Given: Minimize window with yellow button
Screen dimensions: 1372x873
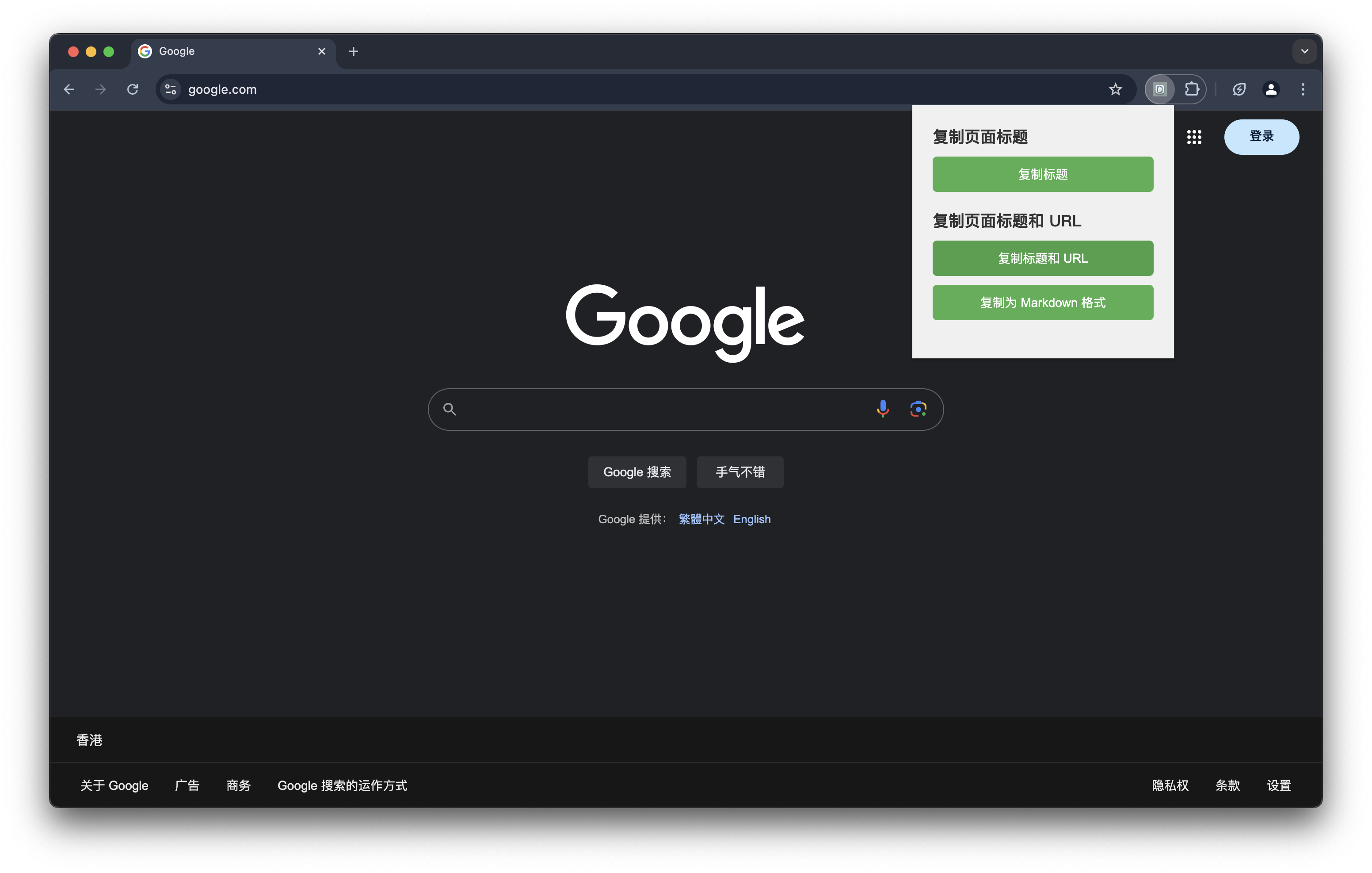Looking at the screenshot, I should 91,51.
